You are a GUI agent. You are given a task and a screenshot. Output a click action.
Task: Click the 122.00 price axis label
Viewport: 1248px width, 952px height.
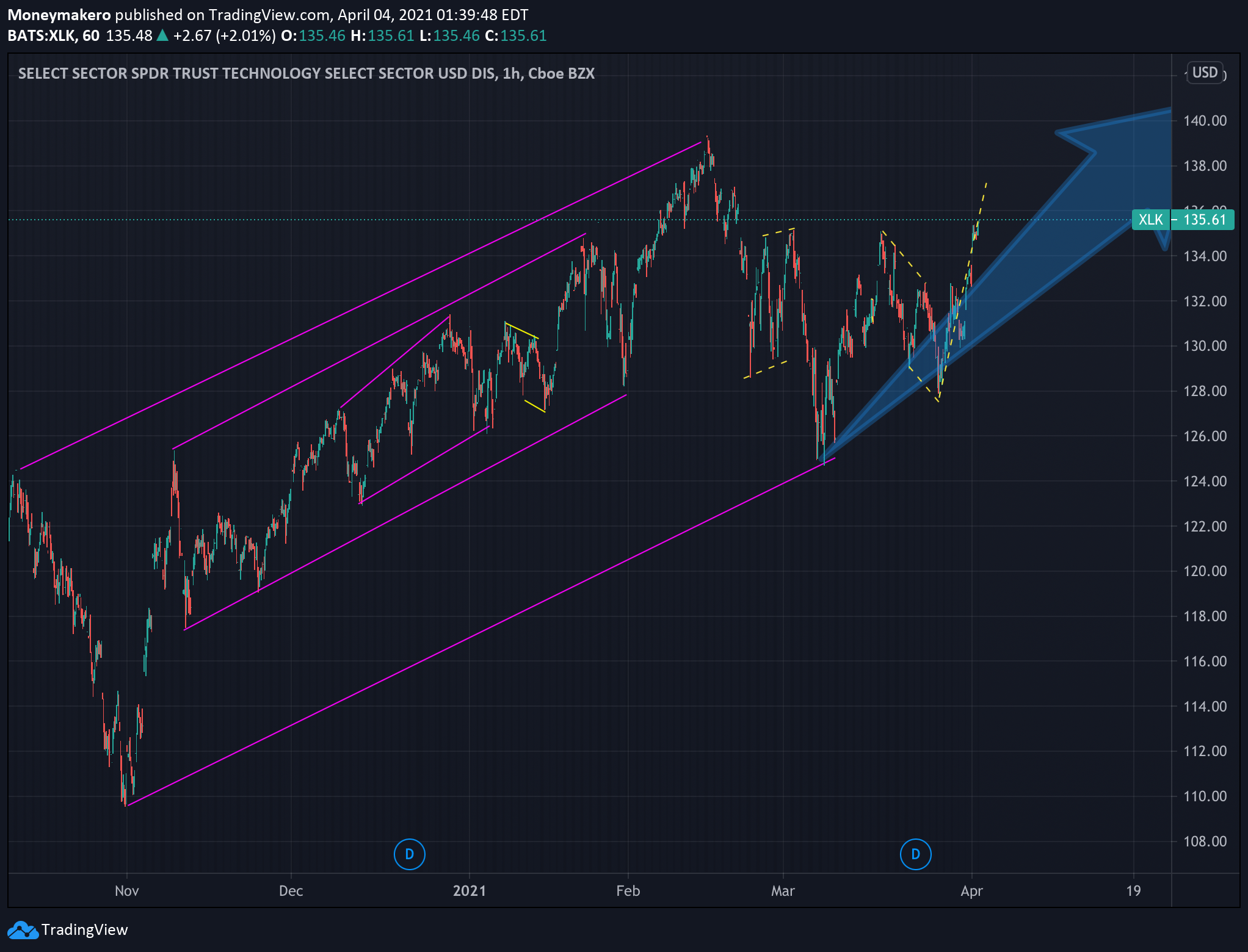pos(1205,527)
